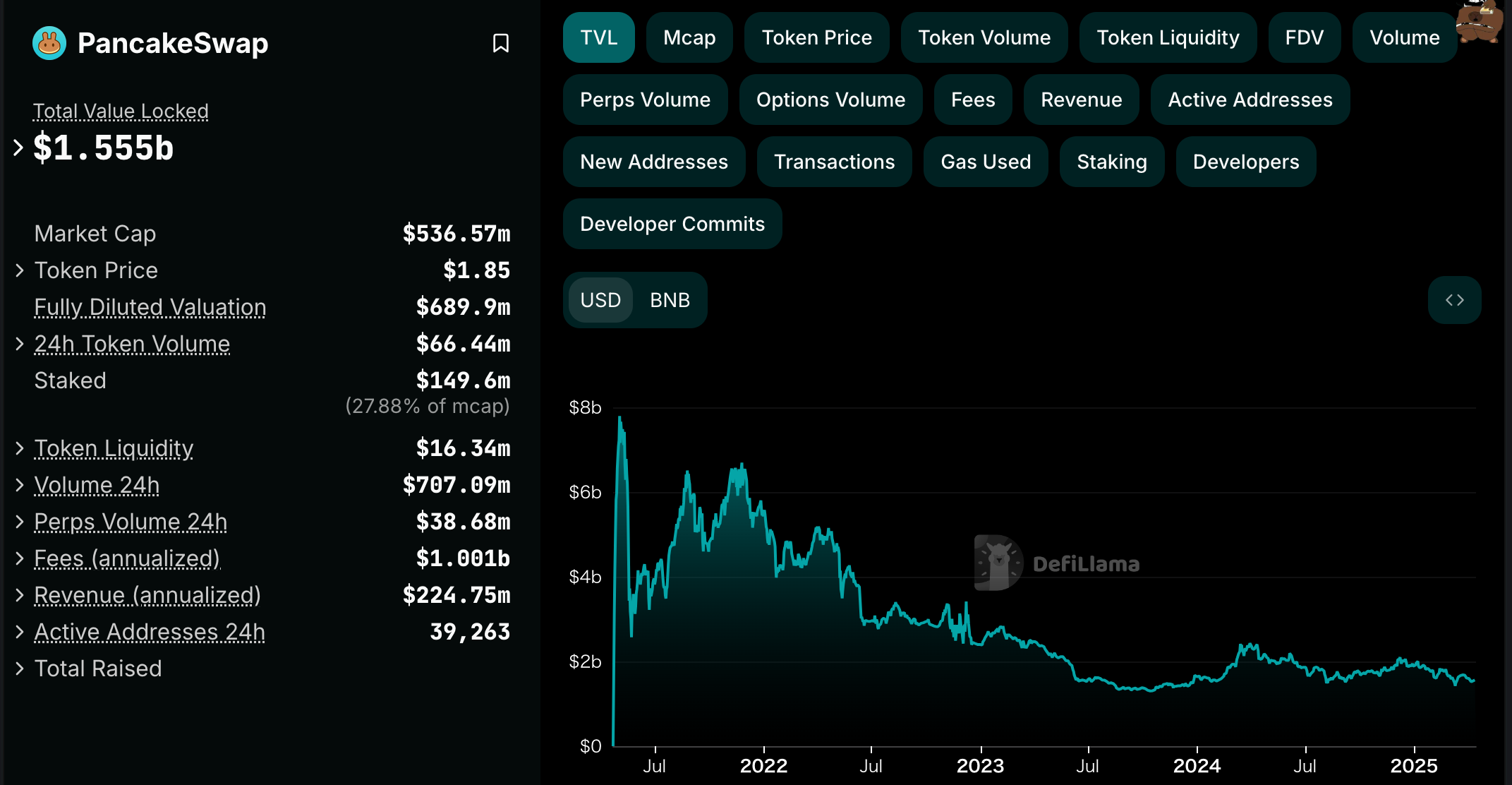
Task: Expand the Revenue (annualized) row
Action: point(20,595)
